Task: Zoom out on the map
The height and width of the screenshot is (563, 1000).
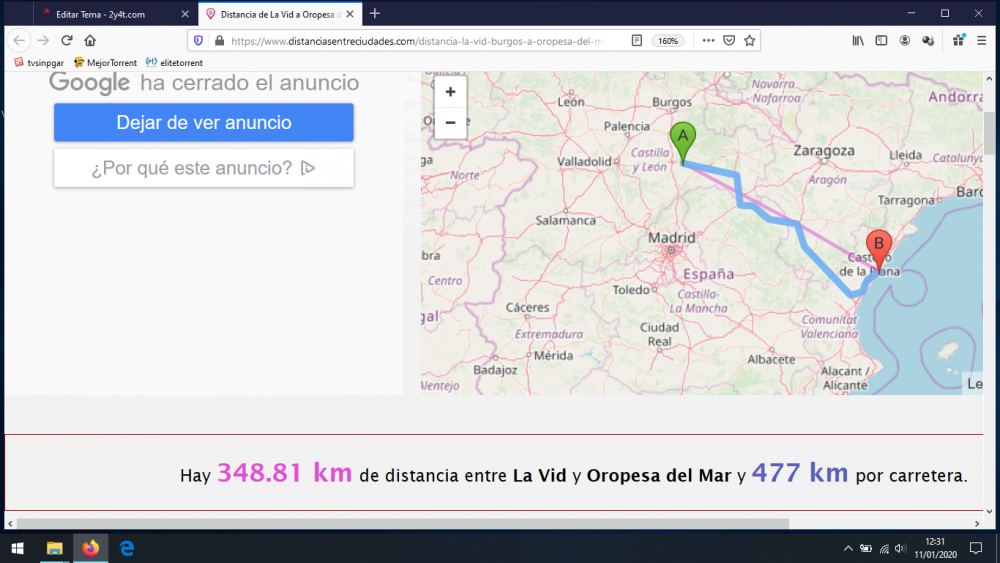Action: pos(450,122)
